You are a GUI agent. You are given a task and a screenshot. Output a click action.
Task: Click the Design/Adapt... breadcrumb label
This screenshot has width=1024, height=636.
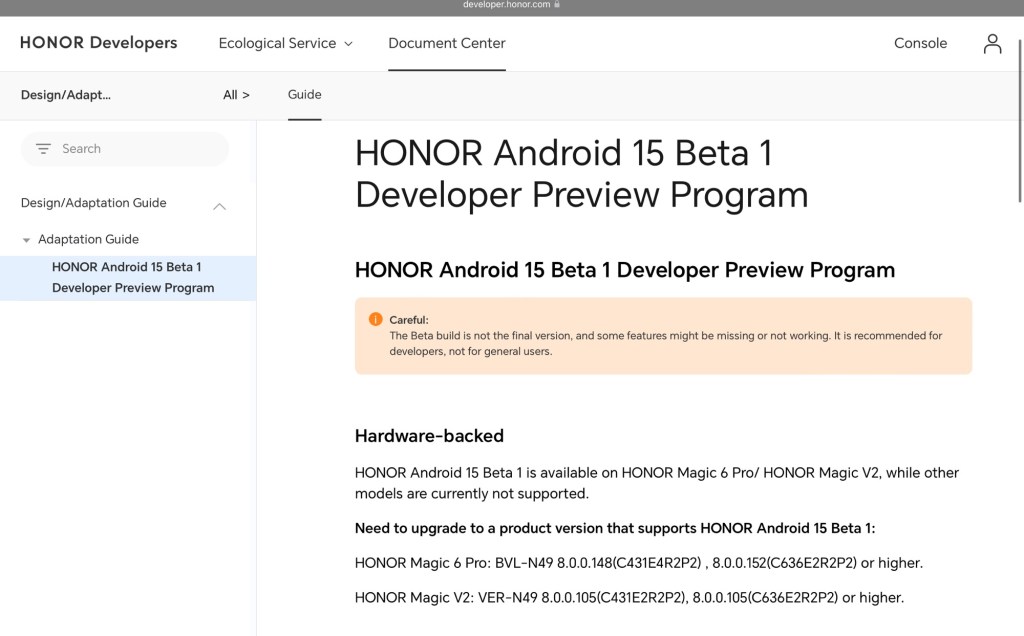pos(66,95)
